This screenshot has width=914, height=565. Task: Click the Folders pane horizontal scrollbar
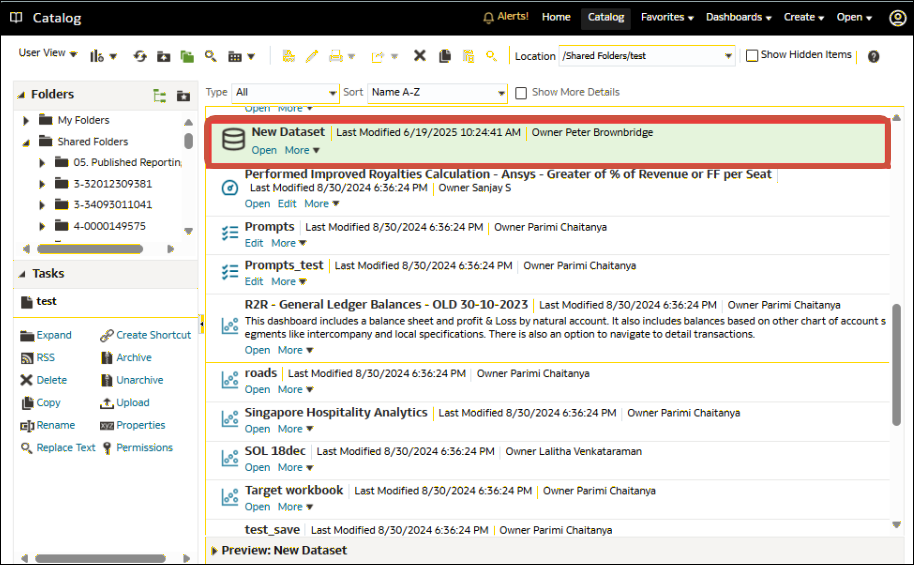coord(92,248)
